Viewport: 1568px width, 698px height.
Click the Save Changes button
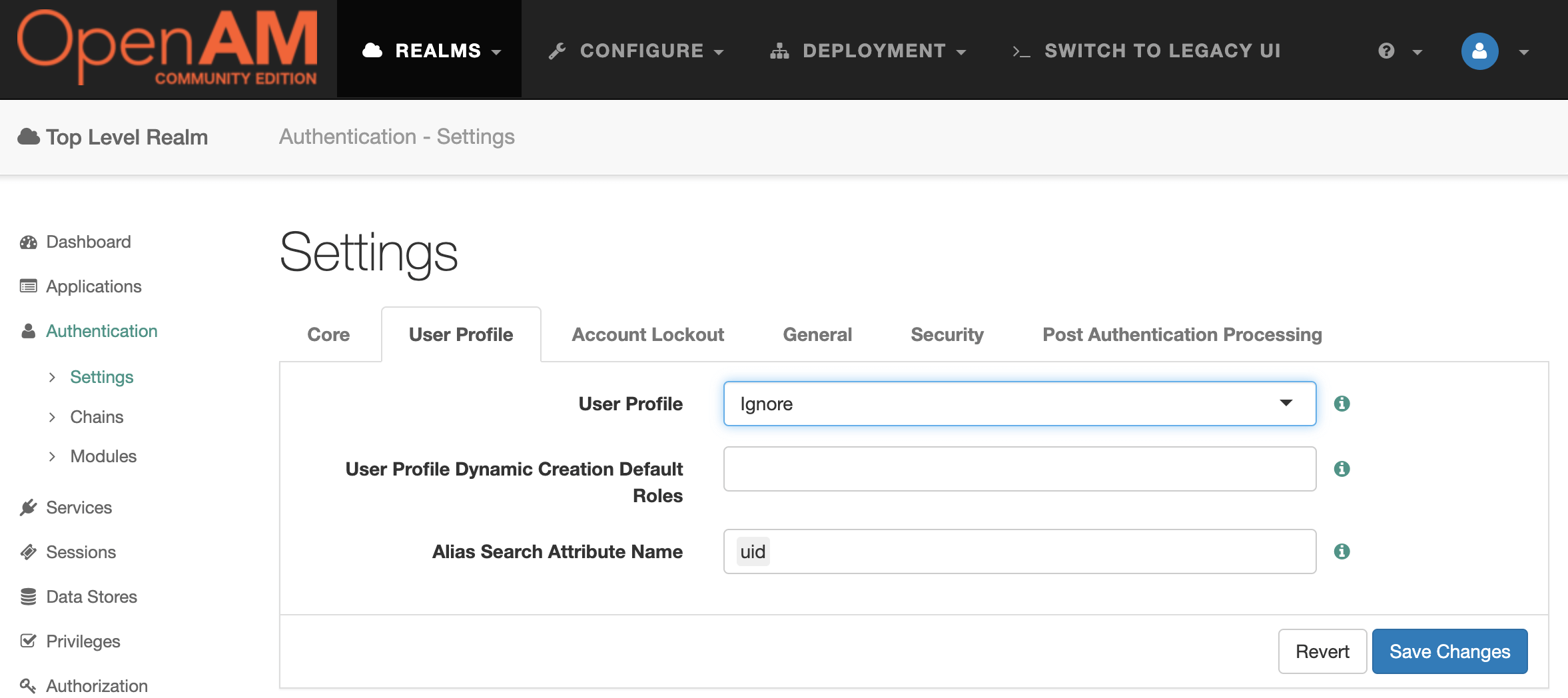point(1449,651)
